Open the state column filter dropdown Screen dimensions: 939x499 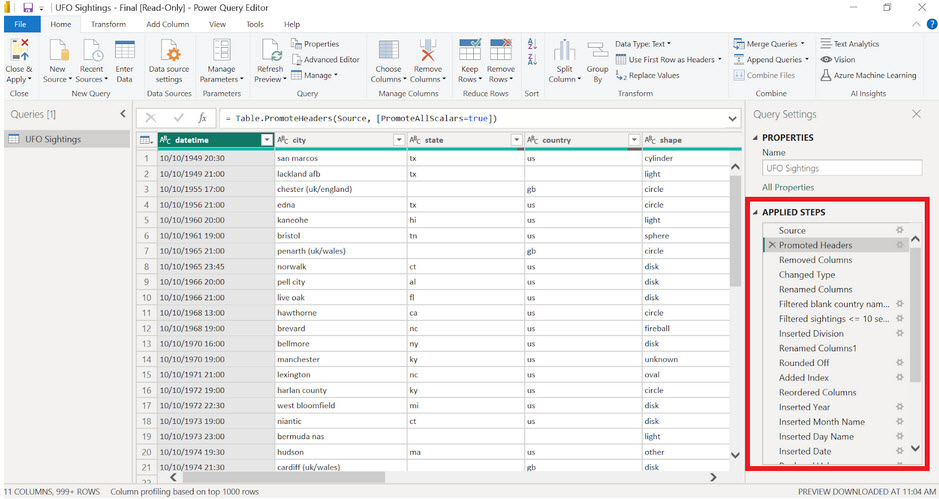516,140
